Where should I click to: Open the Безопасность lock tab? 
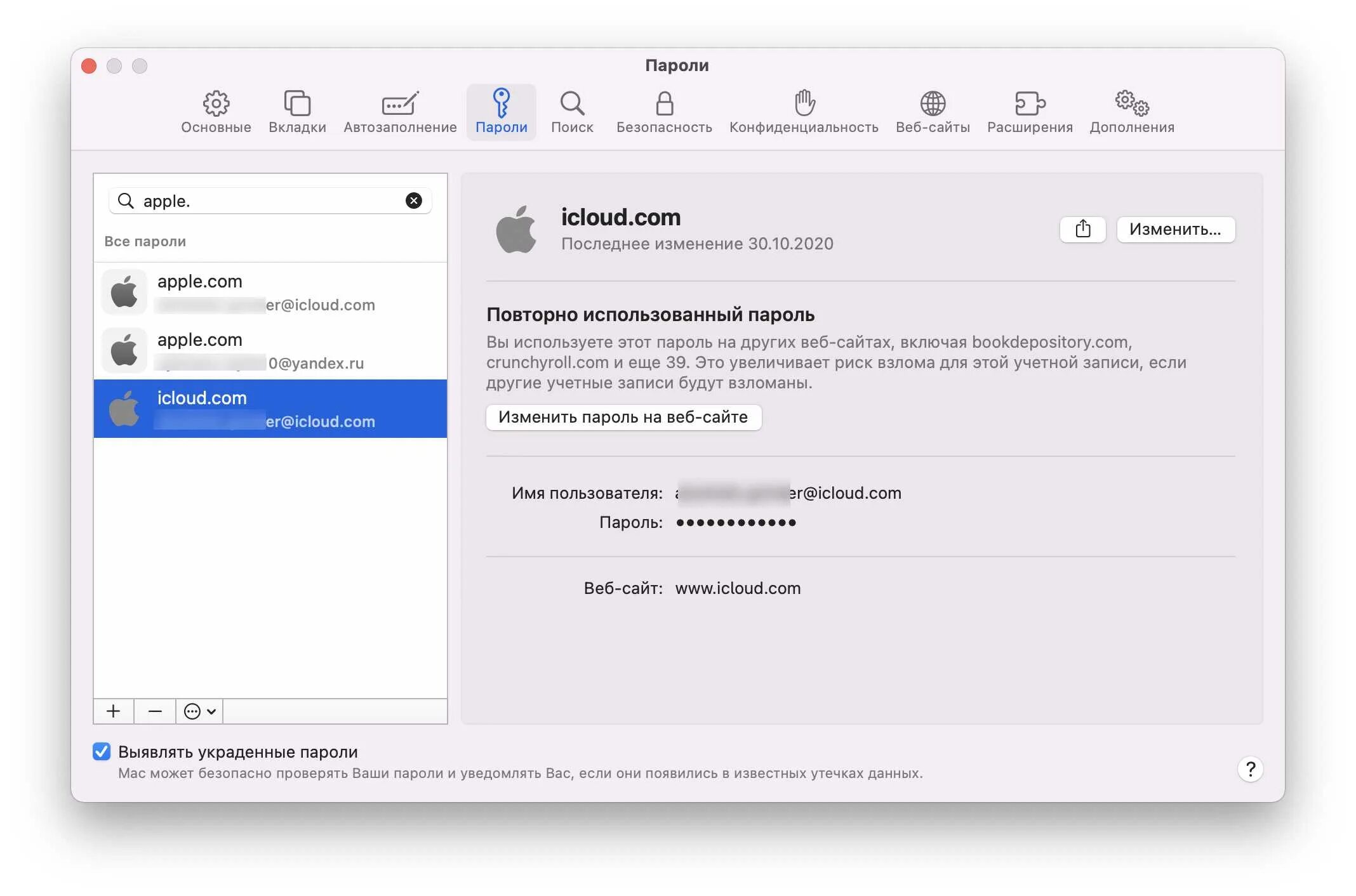[664, 112]
